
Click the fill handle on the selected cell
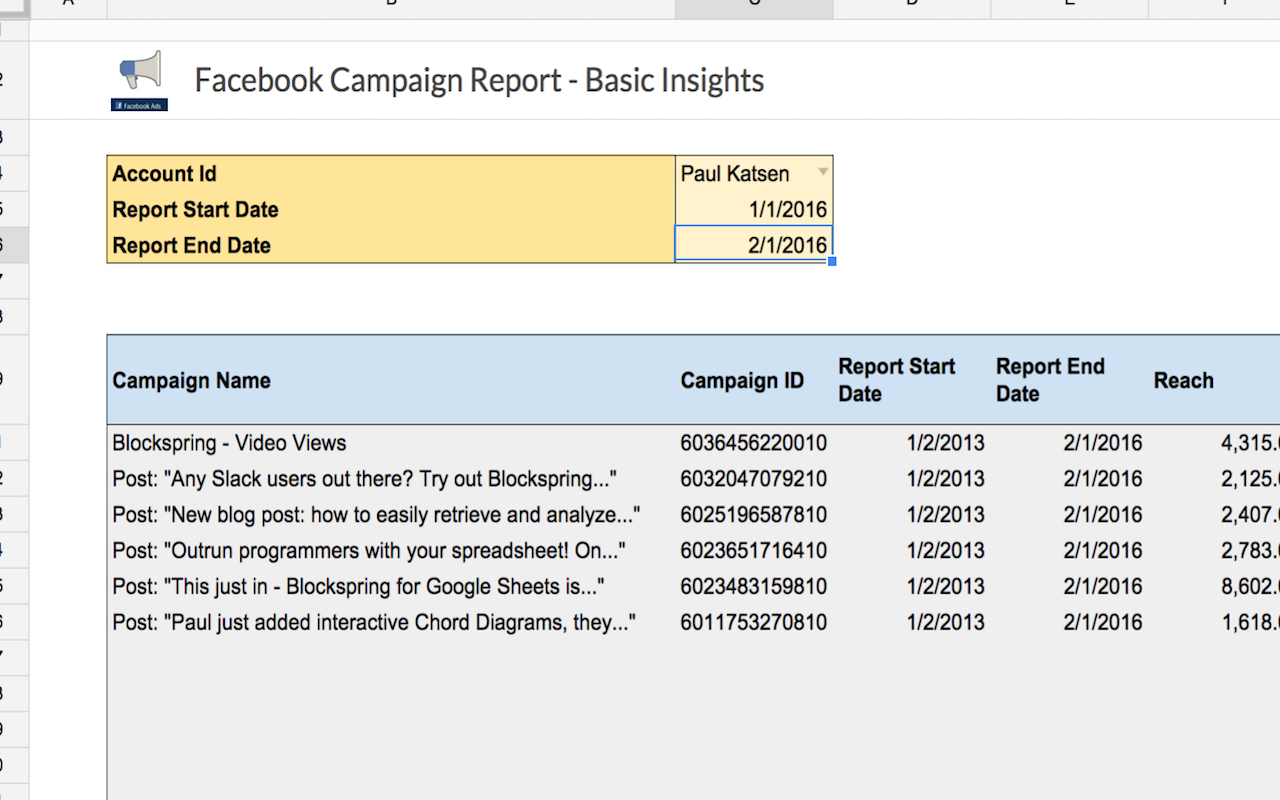tap(832, 262)
